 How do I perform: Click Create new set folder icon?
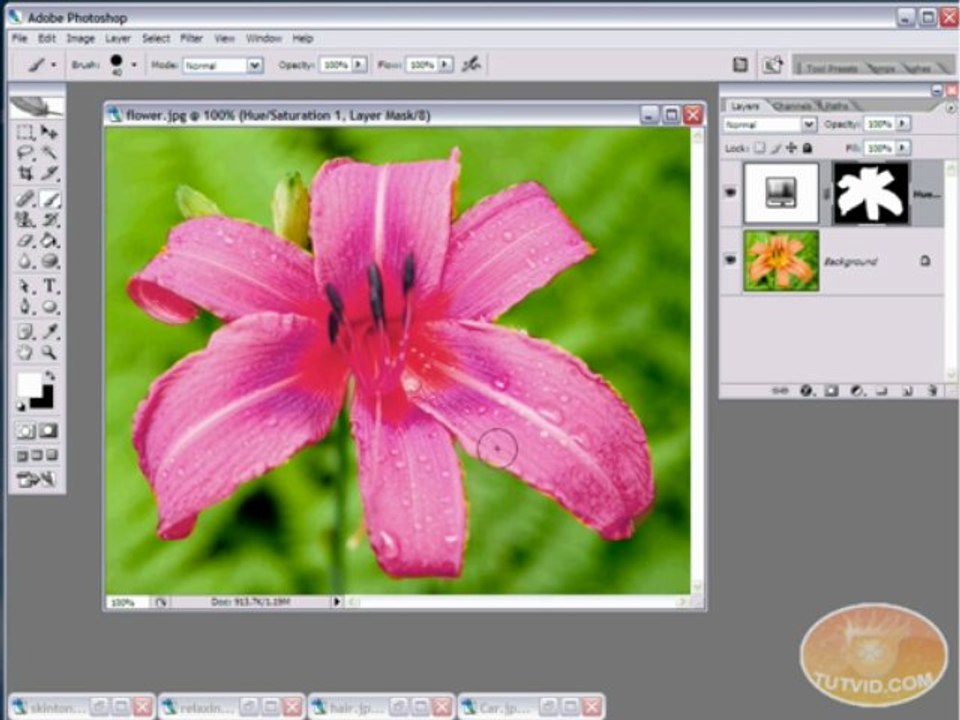882,390
